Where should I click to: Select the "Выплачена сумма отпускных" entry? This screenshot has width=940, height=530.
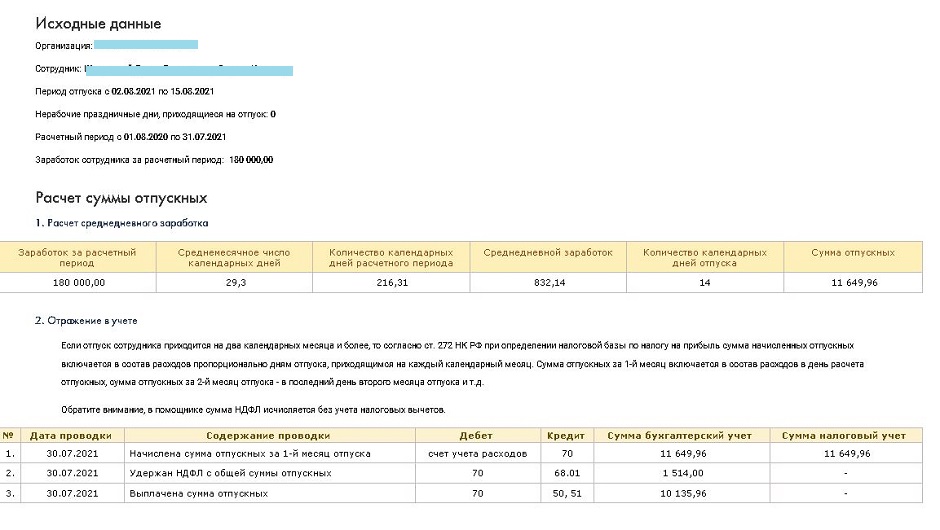(x=199, y=493)
